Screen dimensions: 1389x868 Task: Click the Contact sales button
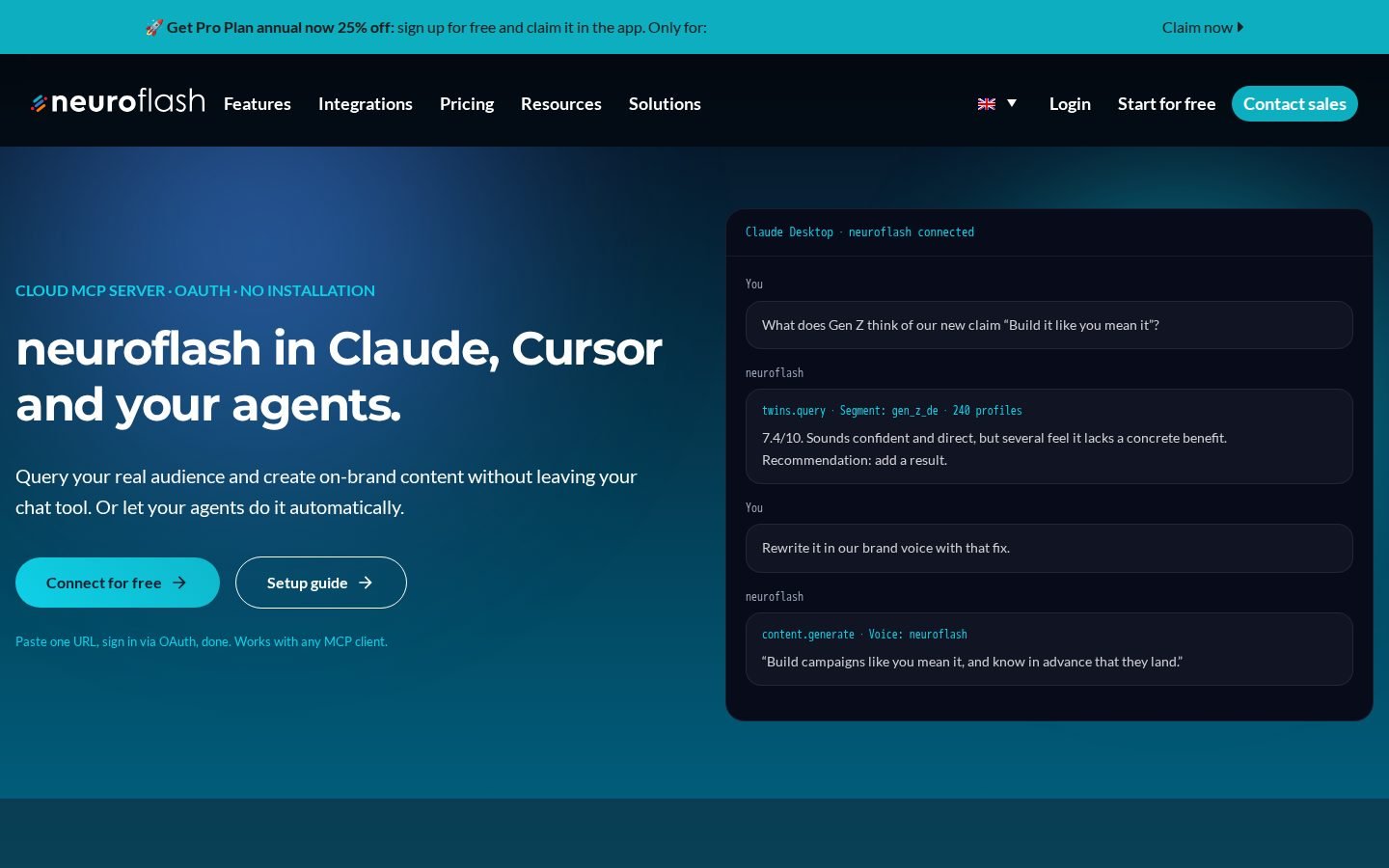pos(1294,103)
